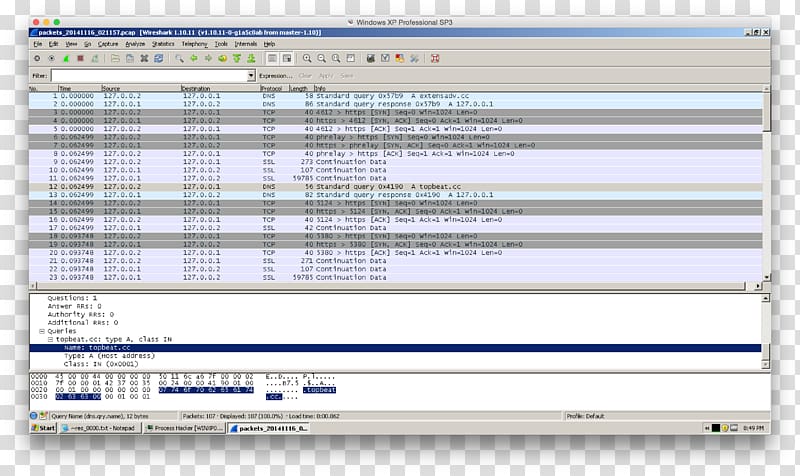Select packet 17 SSL Continuation Data length 42
Image resolution: width=800 pixels, height=476 pixels.
pos(396,228)
